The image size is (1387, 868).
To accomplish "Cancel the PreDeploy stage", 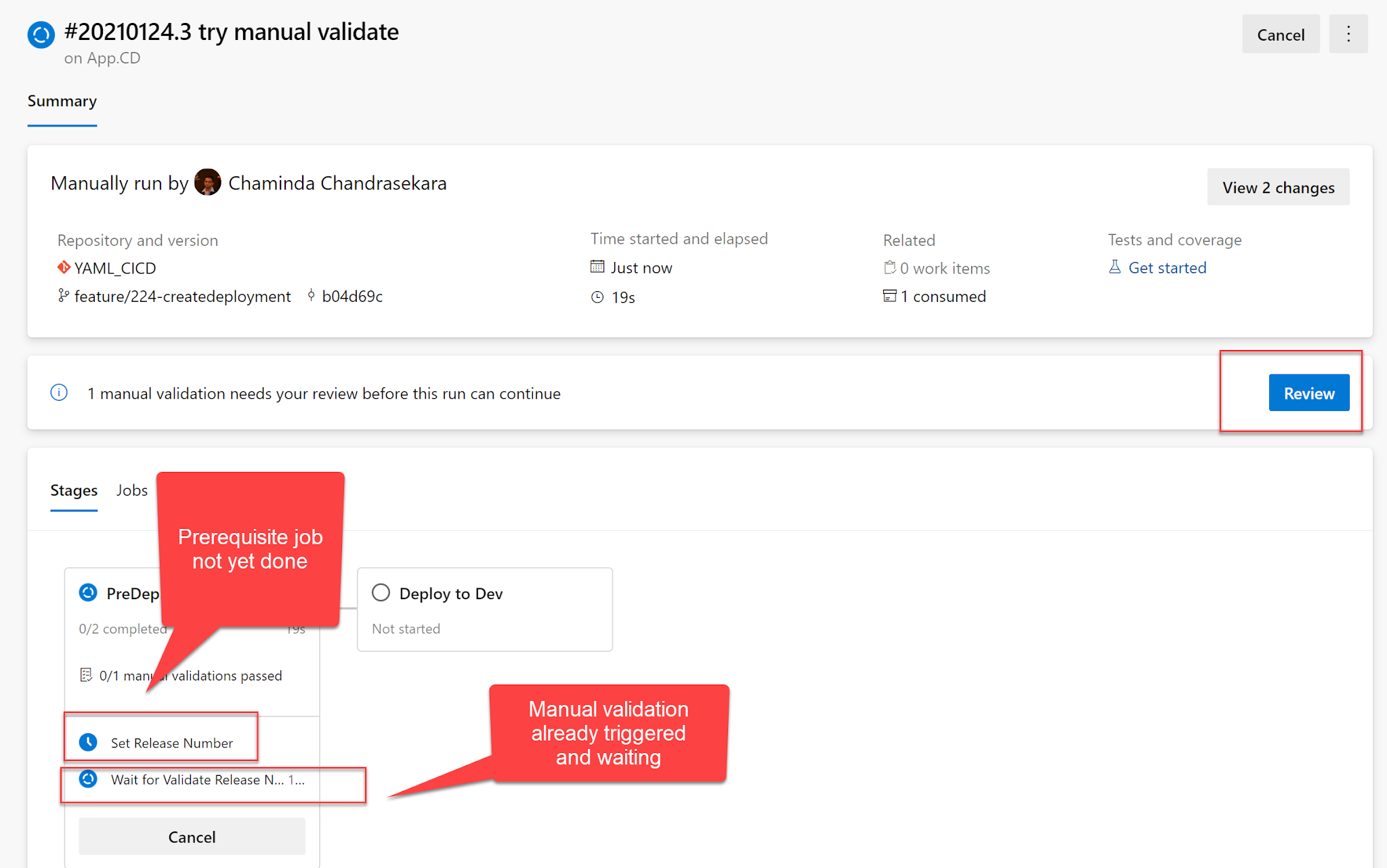I will coord(192,836).
